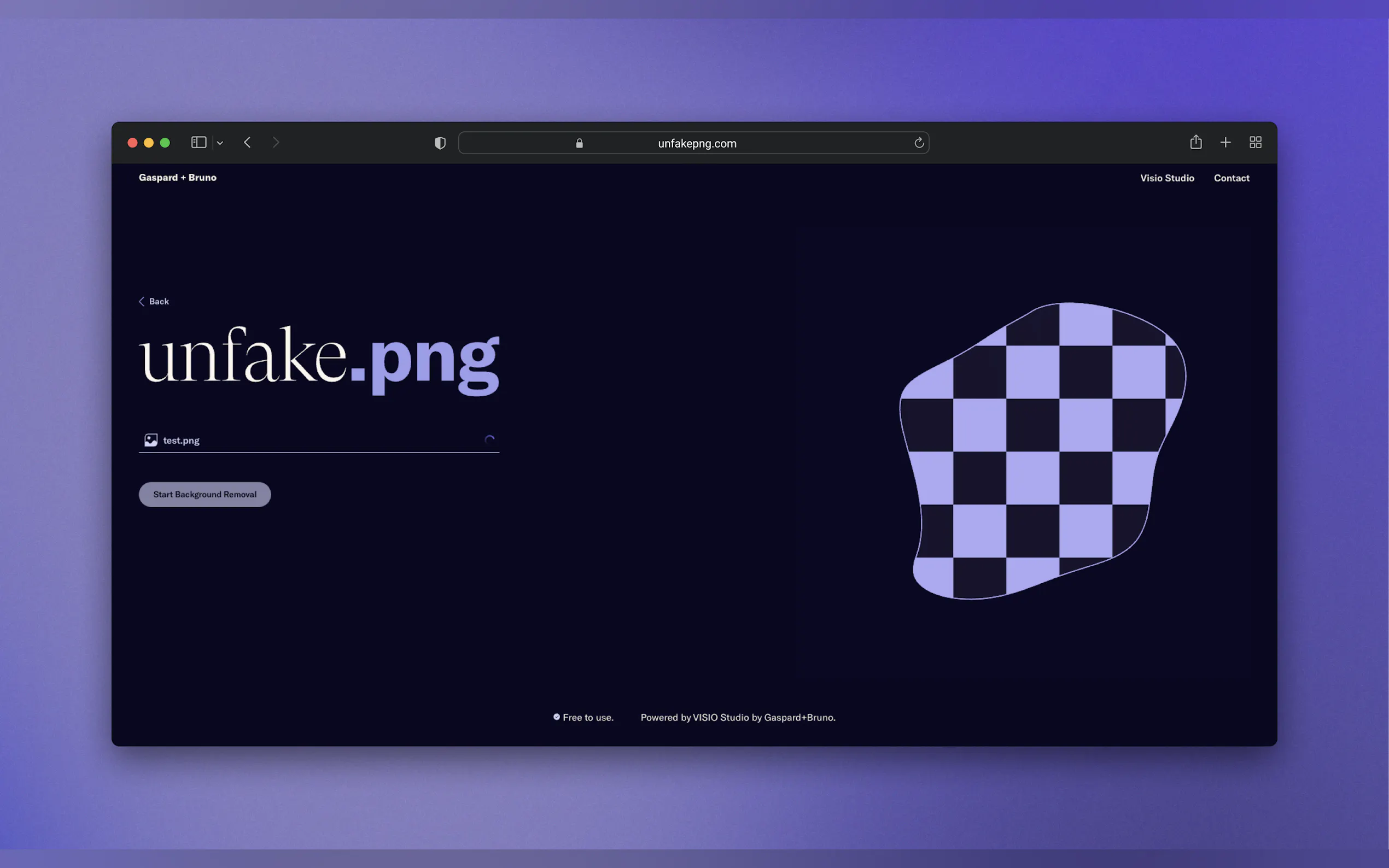Reload the page with refresh icon
This screenshot has height=868, width=1389.
[x=919, y=143]
